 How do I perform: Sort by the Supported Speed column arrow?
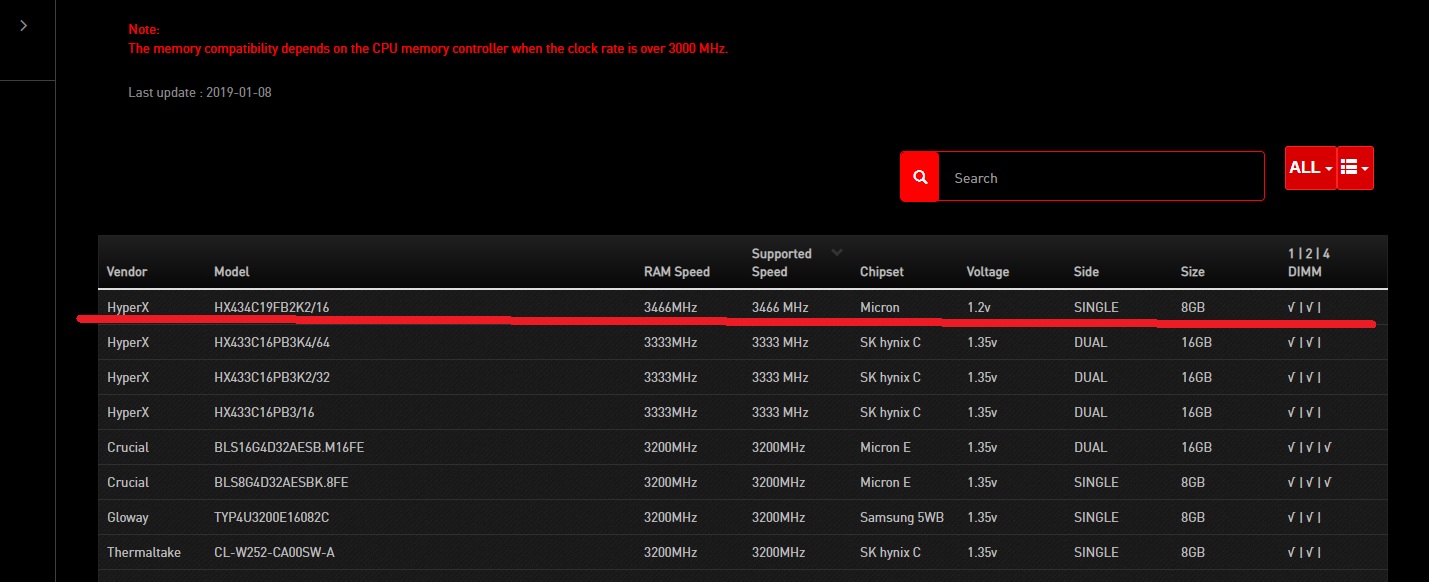[x=837, y=252]
